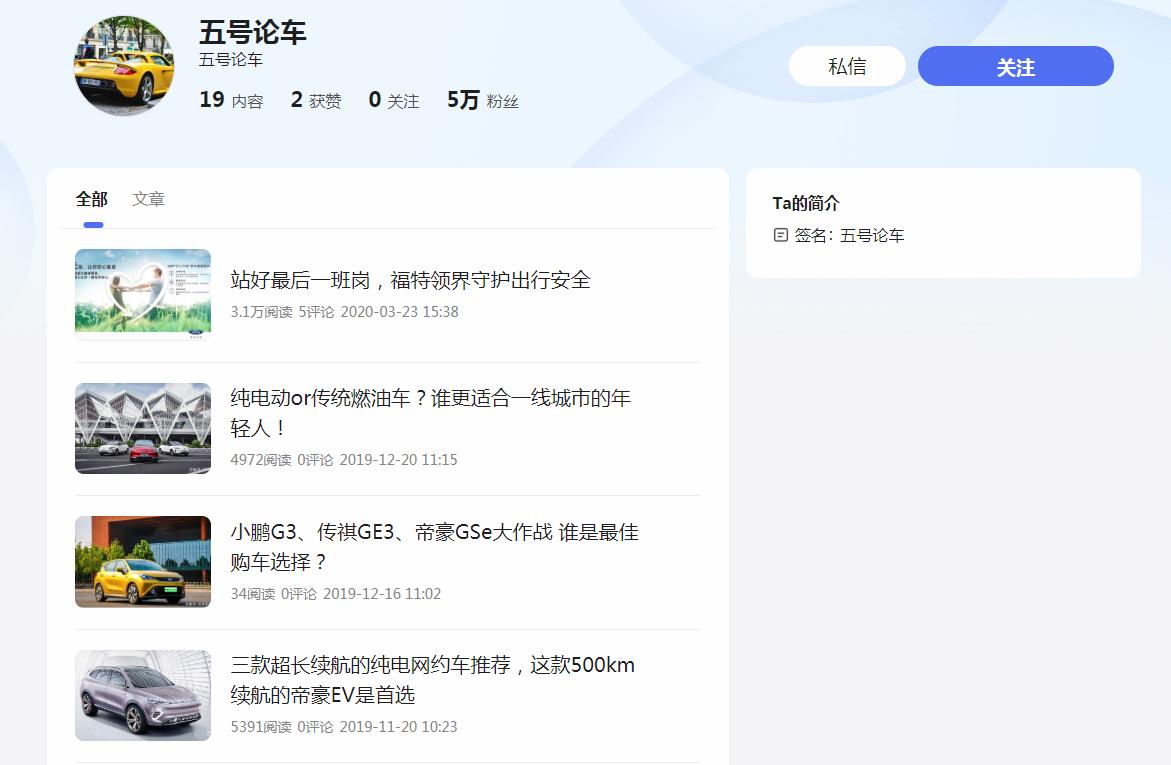This screenshot has height=765, width=1171.
Task: Click the 5万 粉丝 followers count
Action: click(x=482, y=100)
